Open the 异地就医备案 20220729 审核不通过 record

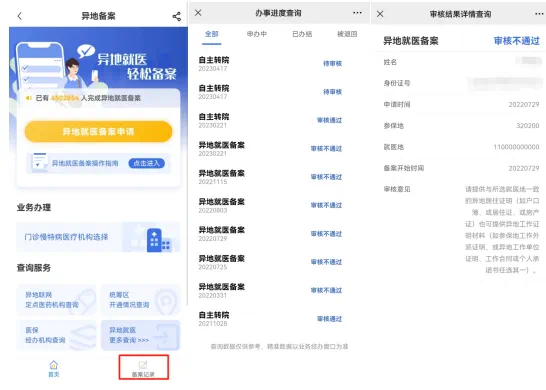point(271,234)
